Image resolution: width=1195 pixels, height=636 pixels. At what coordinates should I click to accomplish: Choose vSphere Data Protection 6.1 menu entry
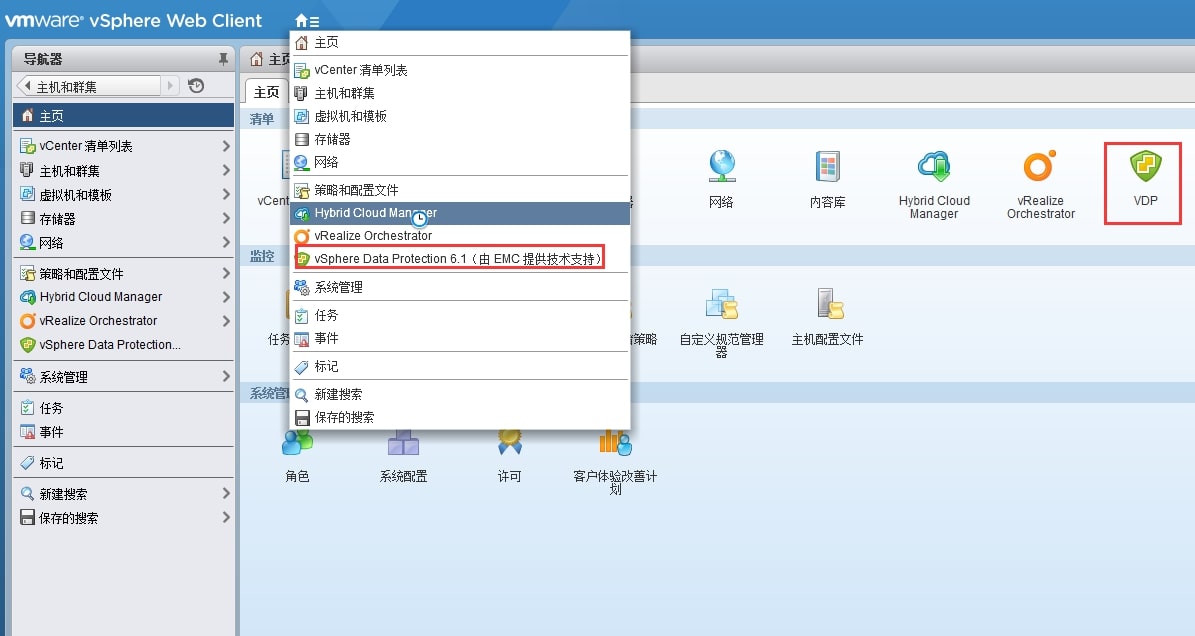pos(460,259)
